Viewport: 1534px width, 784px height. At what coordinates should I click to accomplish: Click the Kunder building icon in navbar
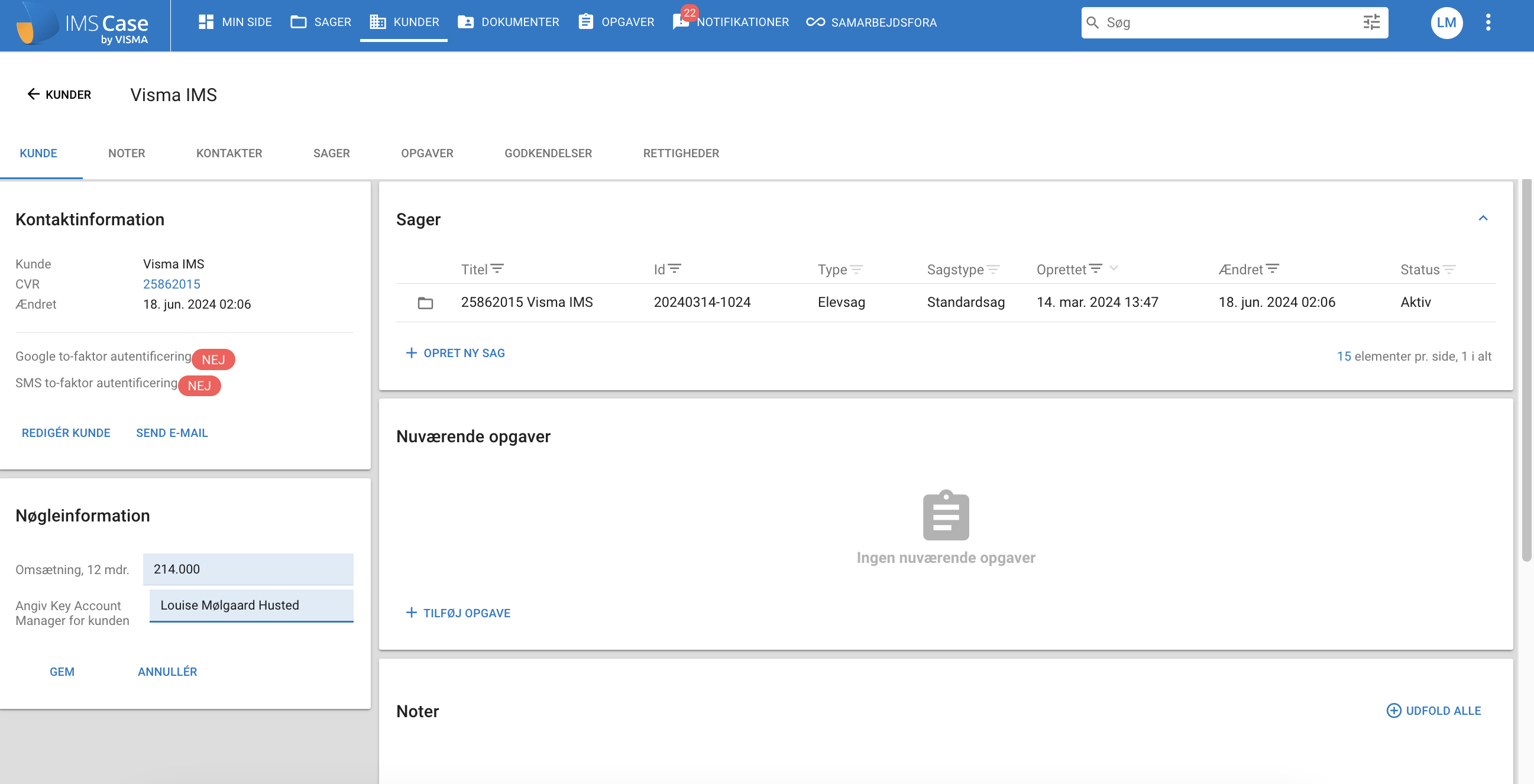tap(377, 22)
